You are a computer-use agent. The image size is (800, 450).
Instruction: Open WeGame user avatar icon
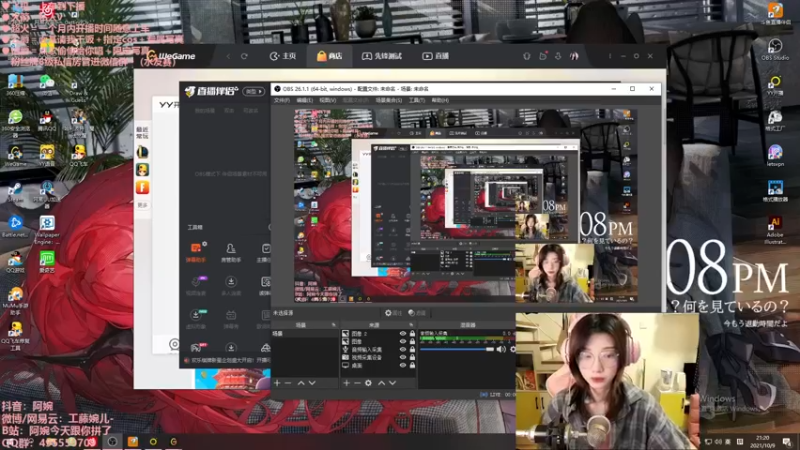point(574,56)
